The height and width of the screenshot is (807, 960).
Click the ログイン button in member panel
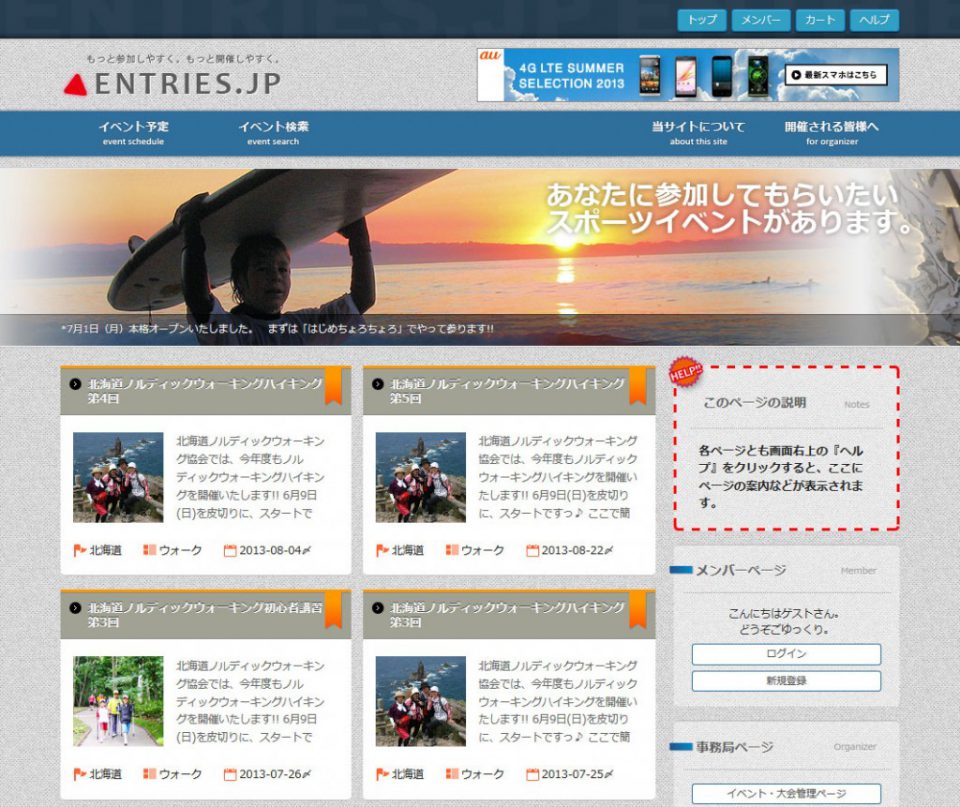786,654
